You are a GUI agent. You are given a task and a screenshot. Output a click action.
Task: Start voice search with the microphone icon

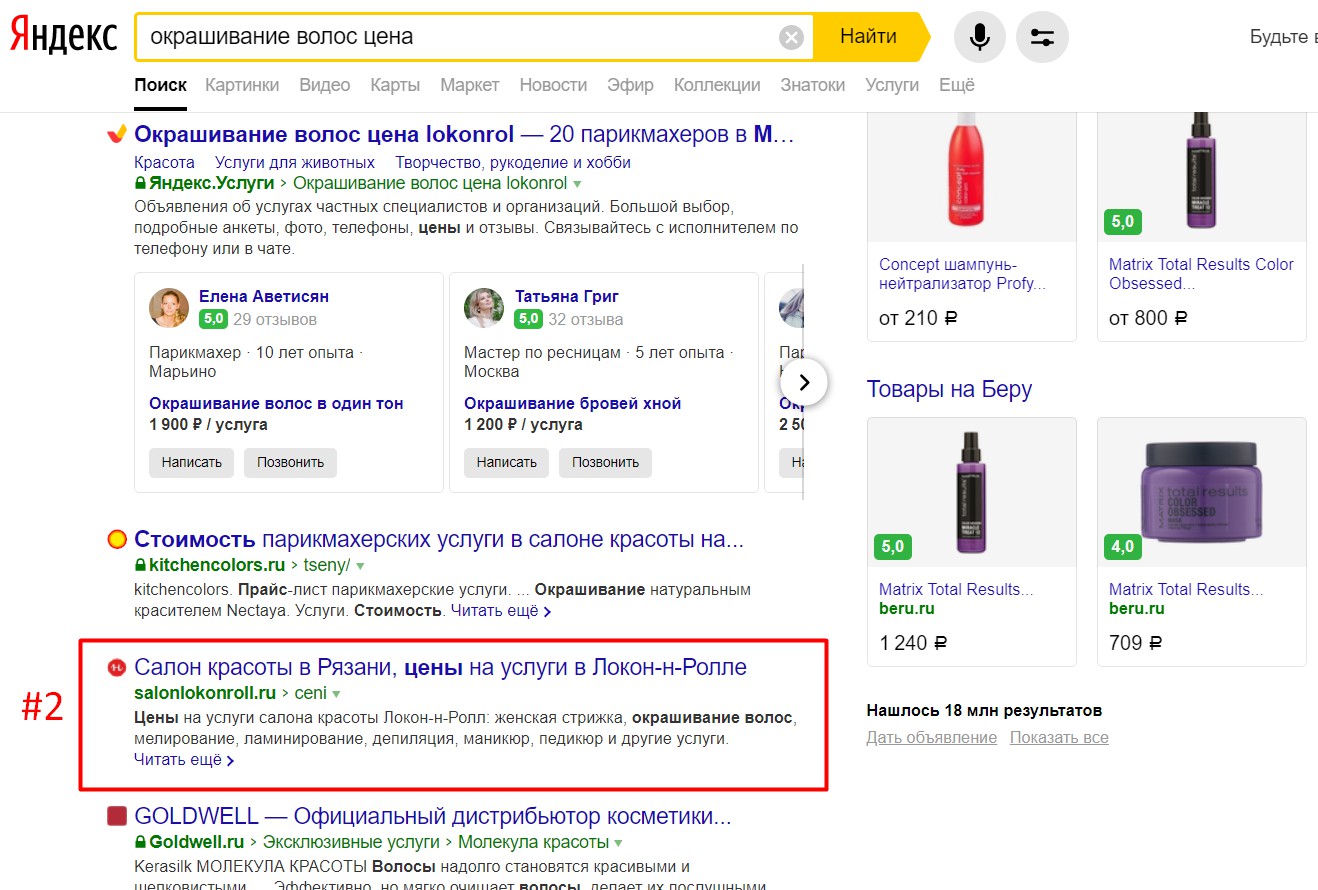(x=980, y=38)
